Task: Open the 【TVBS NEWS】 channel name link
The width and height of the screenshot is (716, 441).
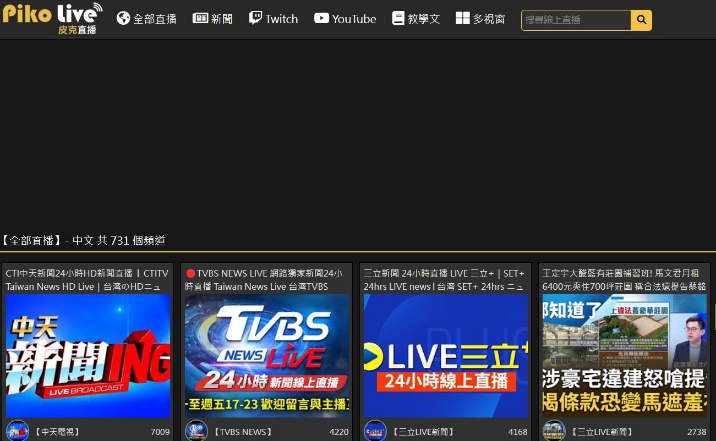Action: click(x=243, y=432)
